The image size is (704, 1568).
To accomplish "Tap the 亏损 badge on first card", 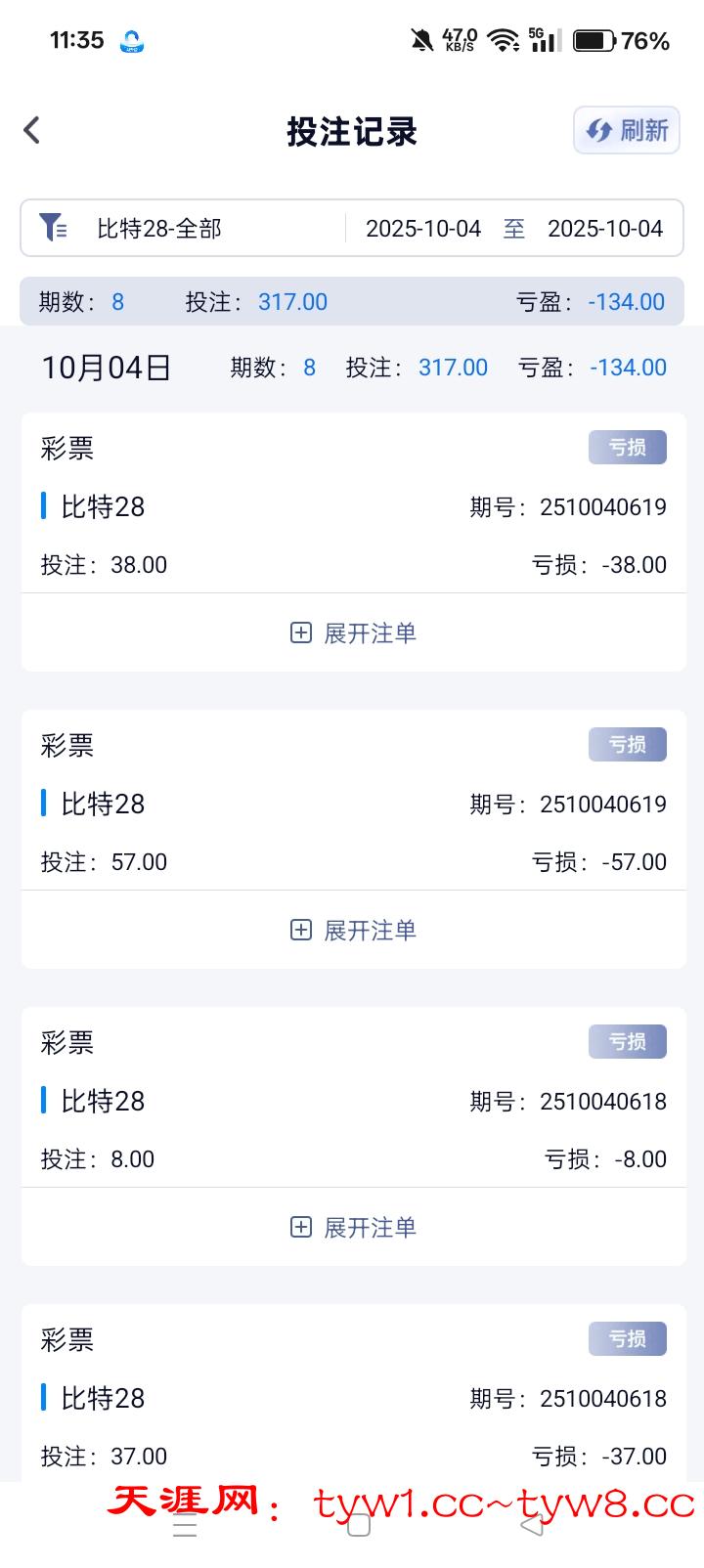I will pyautogui.click(x=627, y=448).
